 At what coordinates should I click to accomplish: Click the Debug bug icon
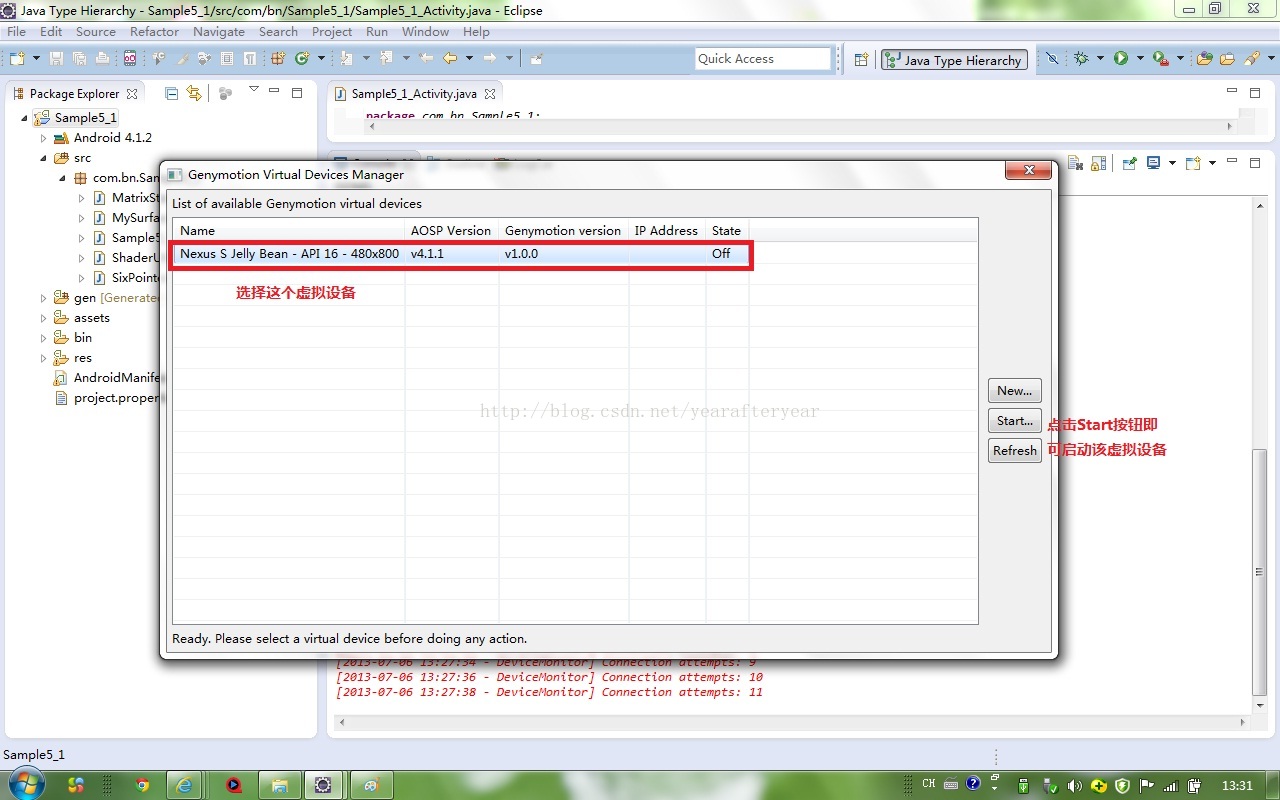coord(1081,59)
